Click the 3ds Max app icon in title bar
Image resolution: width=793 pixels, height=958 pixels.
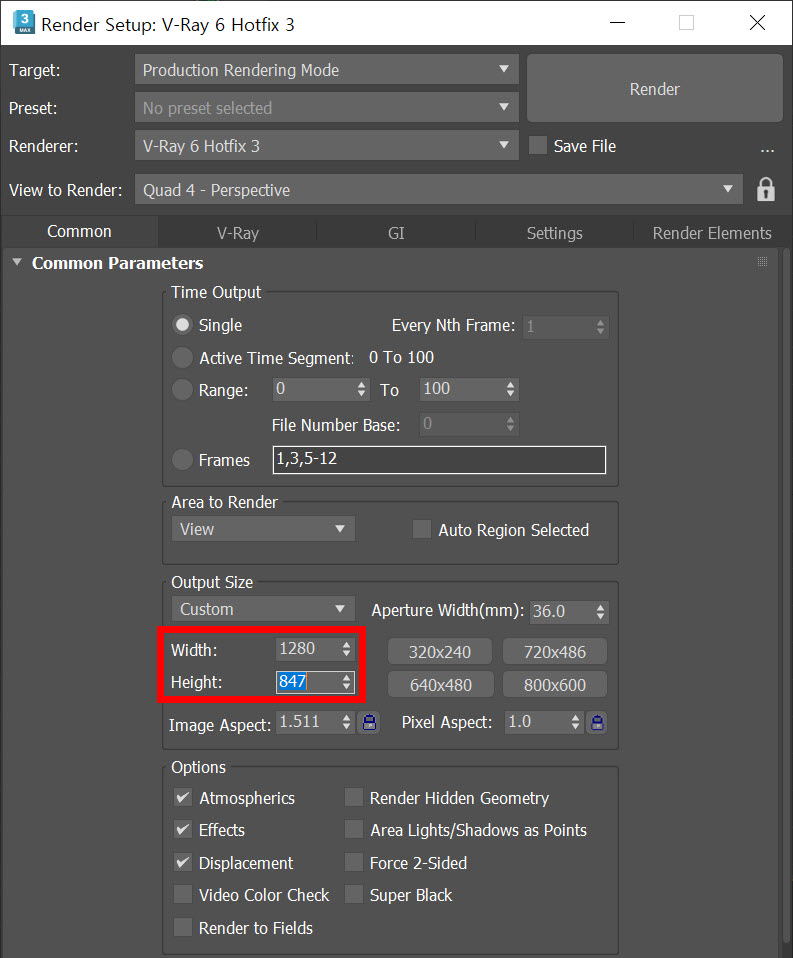24,23
